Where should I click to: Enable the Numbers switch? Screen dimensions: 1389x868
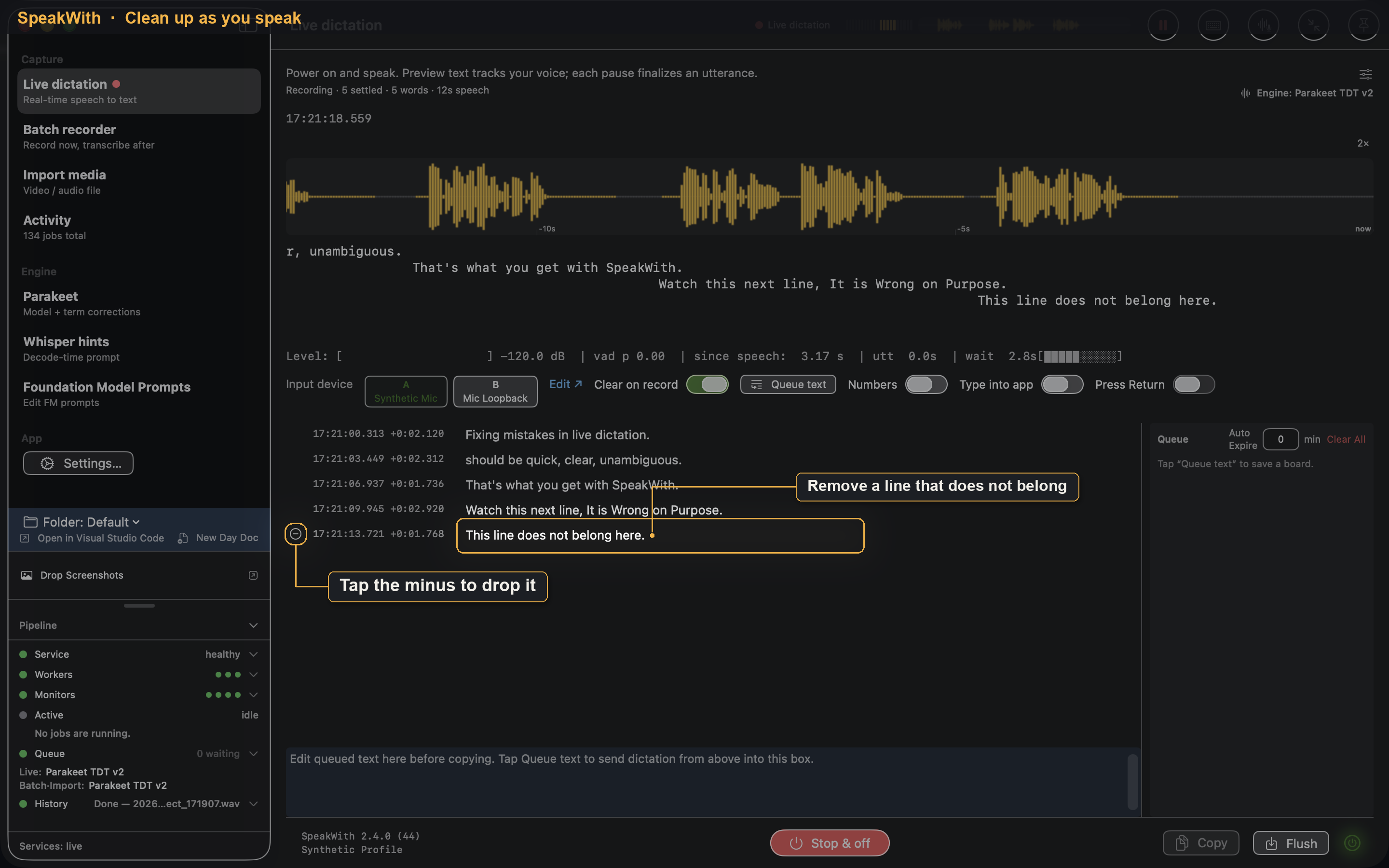click(926, 385)
